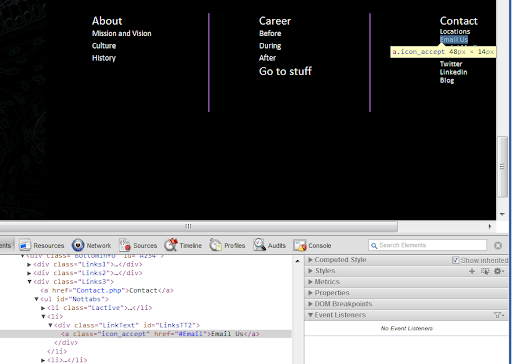Open the Career heading link
This screenshot has width=512, height=364.
[x=275, y=21]
